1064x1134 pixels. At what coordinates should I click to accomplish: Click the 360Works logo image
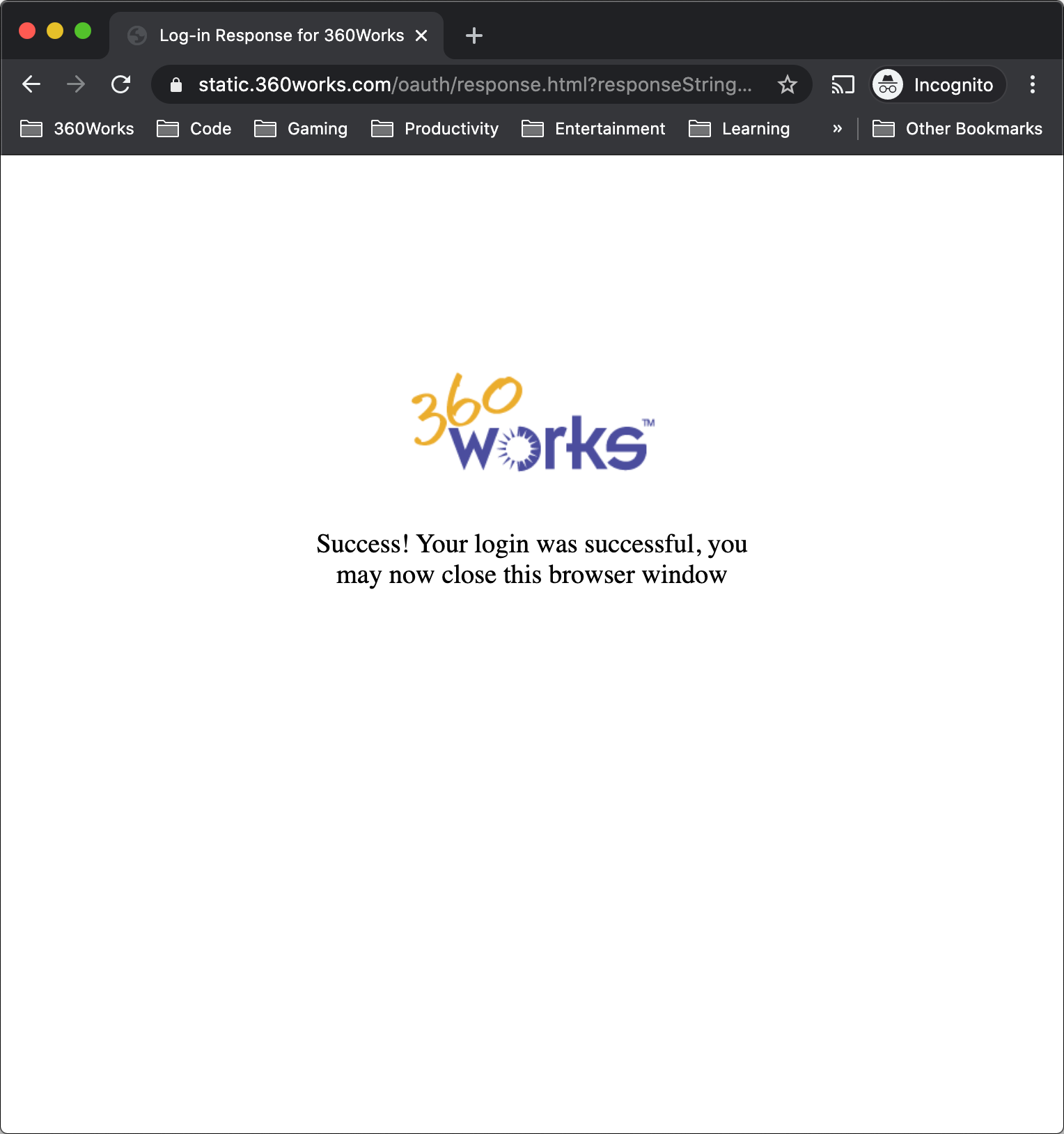point(533,422)
